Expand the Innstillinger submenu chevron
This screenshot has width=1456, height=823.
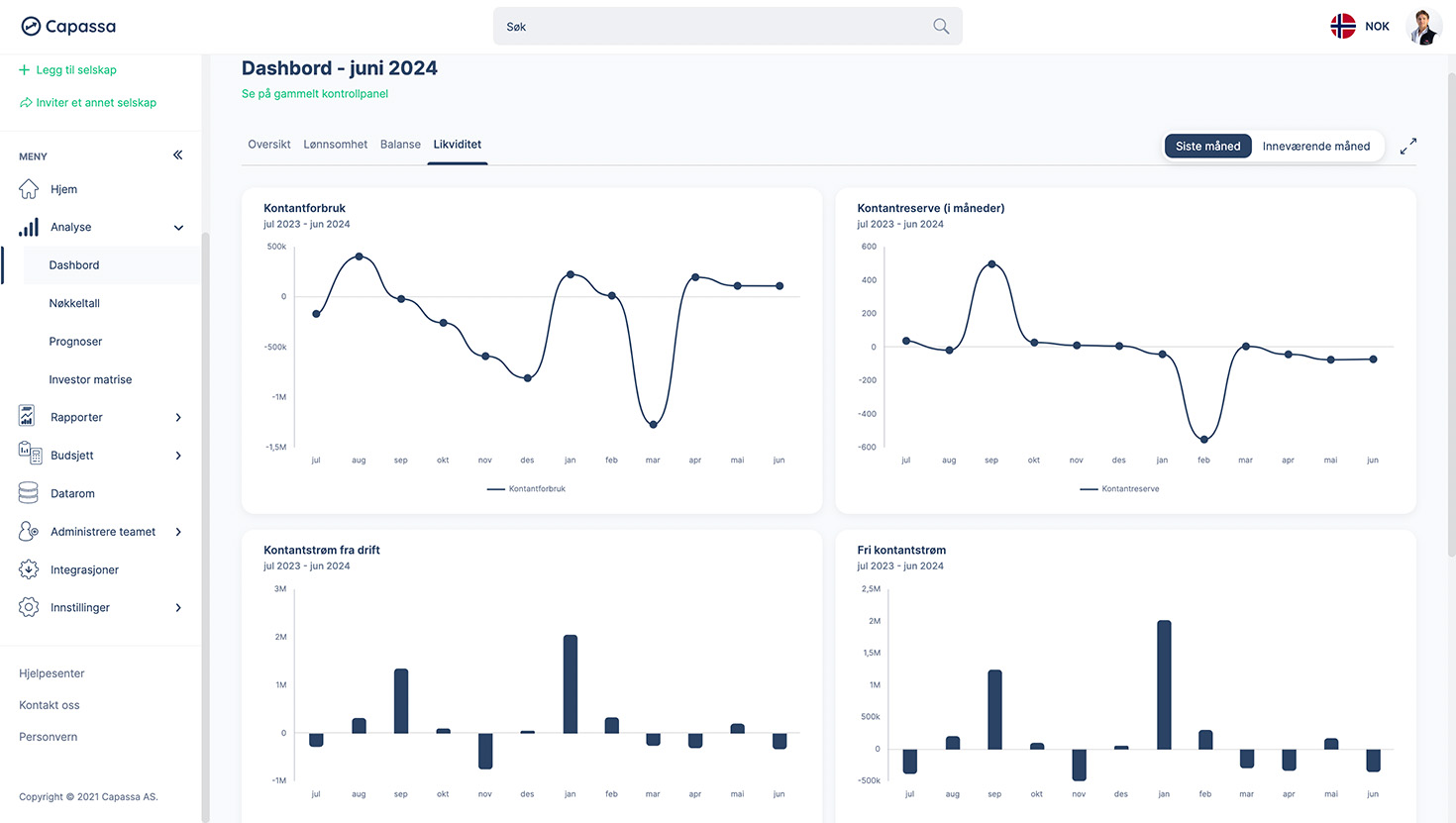178,608
